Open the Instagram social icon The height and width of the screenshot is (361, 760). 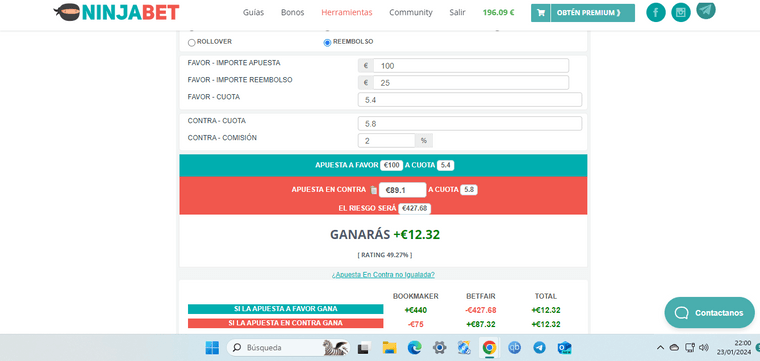click(x=681, y=13)
